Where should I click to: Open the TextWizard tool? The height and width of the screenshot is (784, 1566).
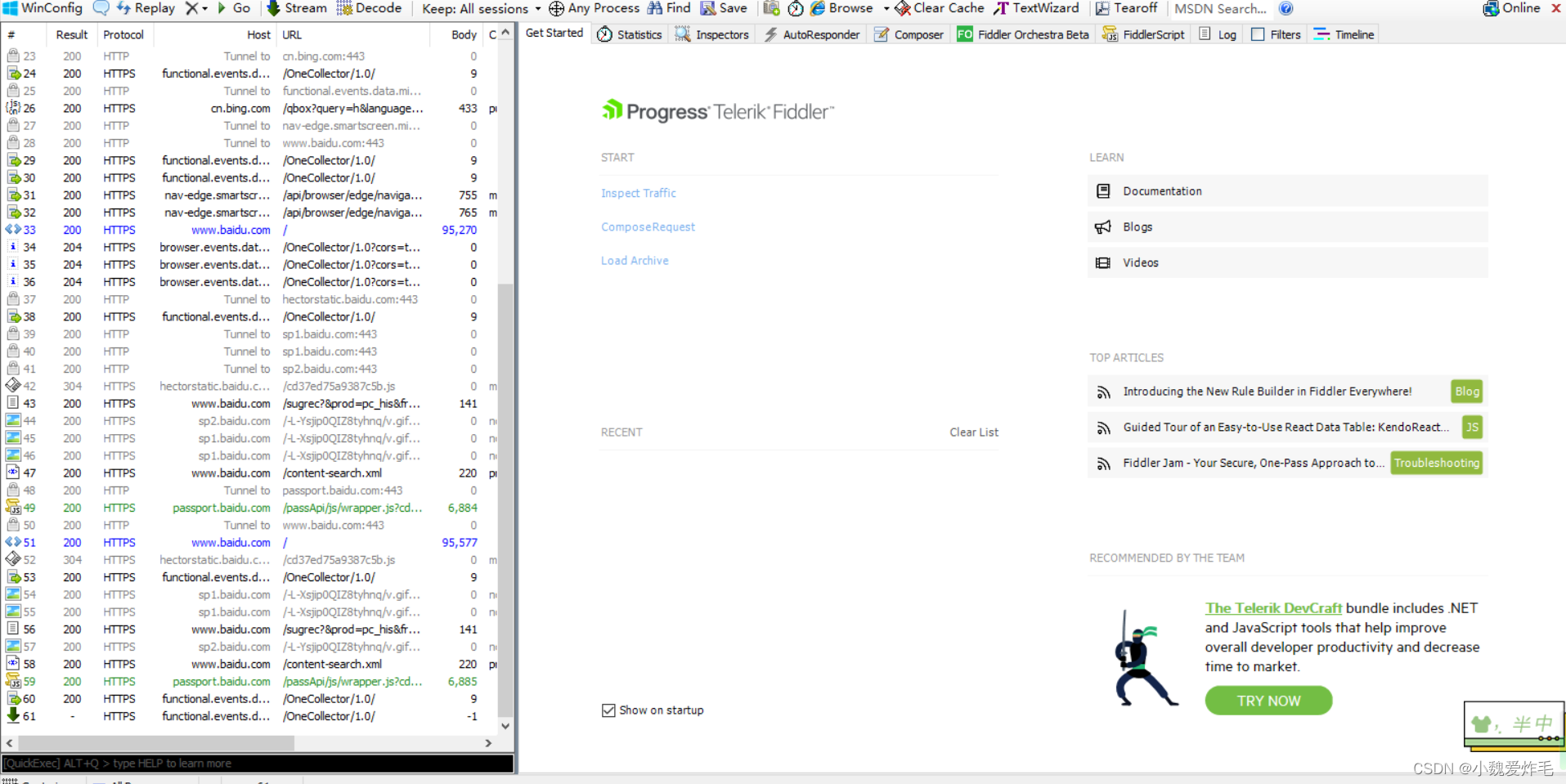click(1036, 8)
